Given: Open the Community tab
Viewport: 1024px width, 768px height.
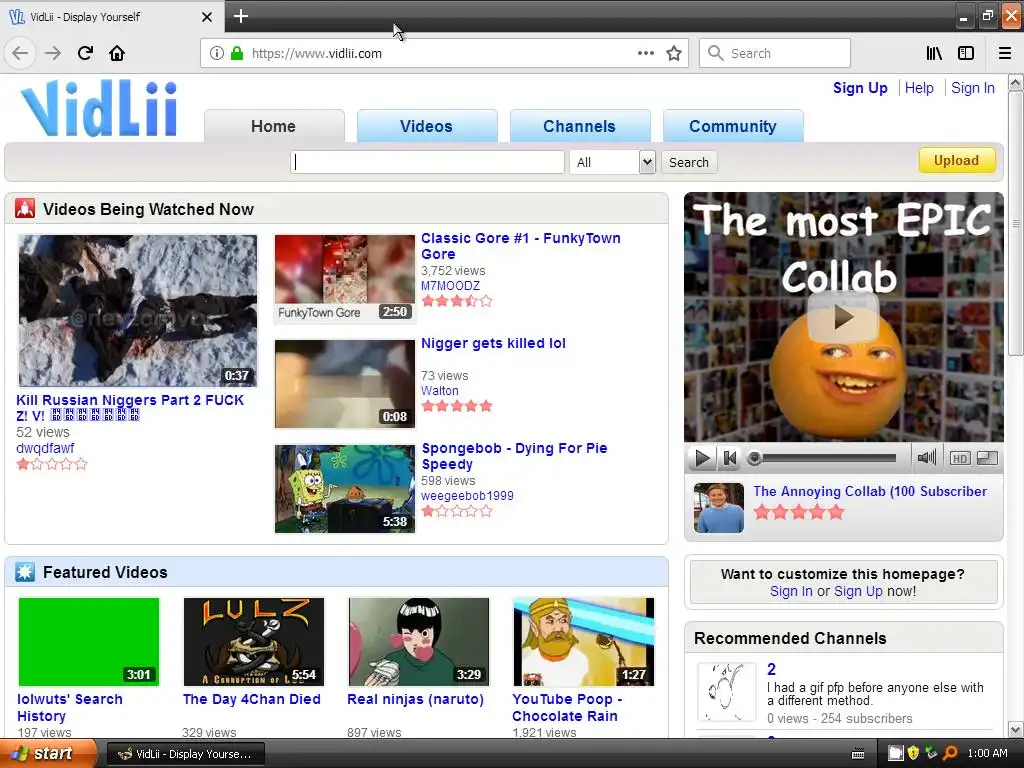Looking at the screenshot, I should pos(733,126).
